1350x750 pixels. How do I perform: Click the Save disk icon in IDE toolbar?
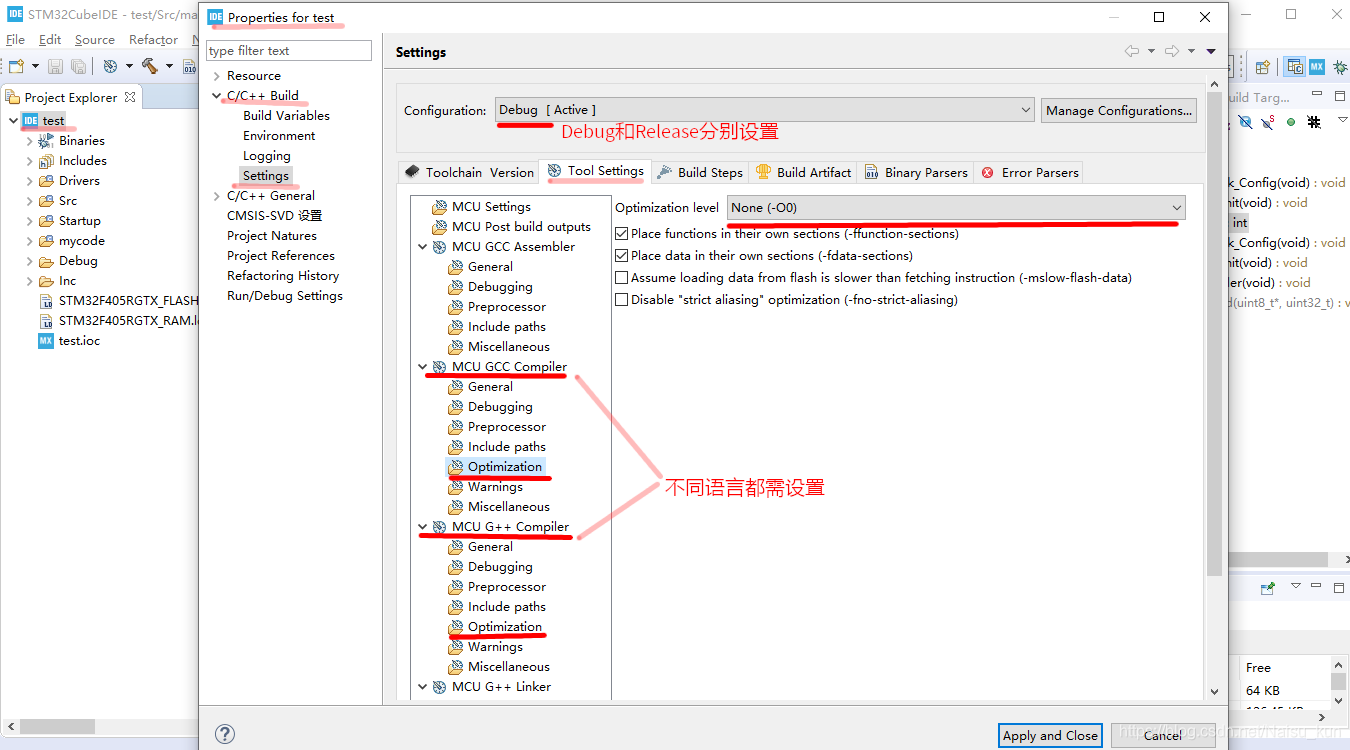56,66
